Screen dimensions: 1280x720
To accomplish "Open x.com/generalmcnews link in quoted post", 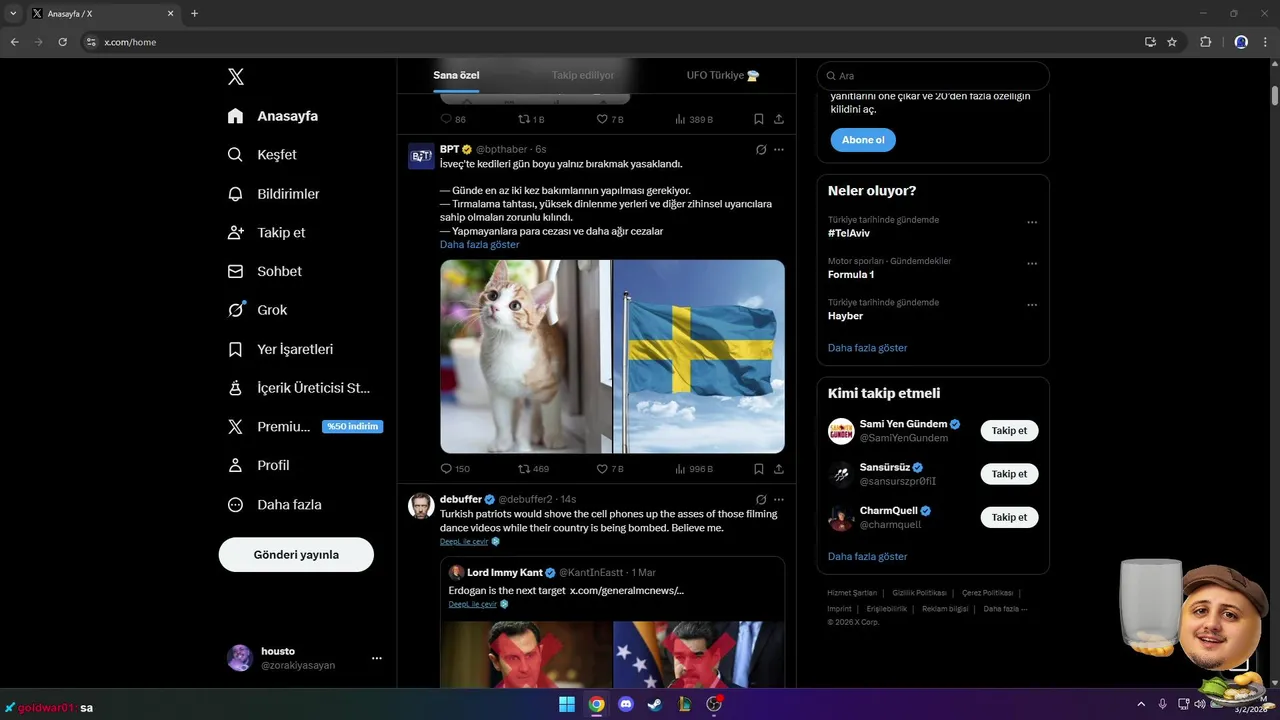I will 627,591.
